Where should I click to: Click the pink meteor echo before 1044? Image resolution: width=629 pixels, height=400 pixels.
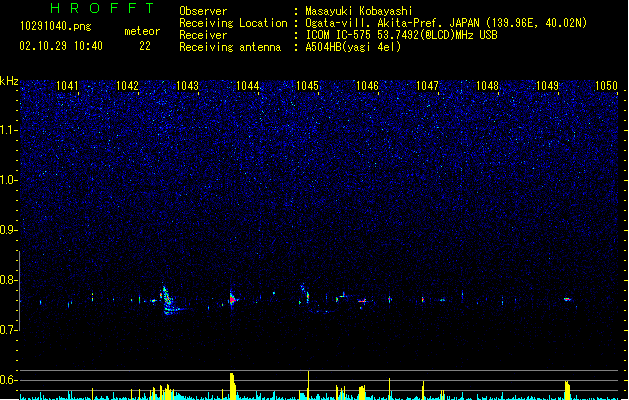click(232, 299)
